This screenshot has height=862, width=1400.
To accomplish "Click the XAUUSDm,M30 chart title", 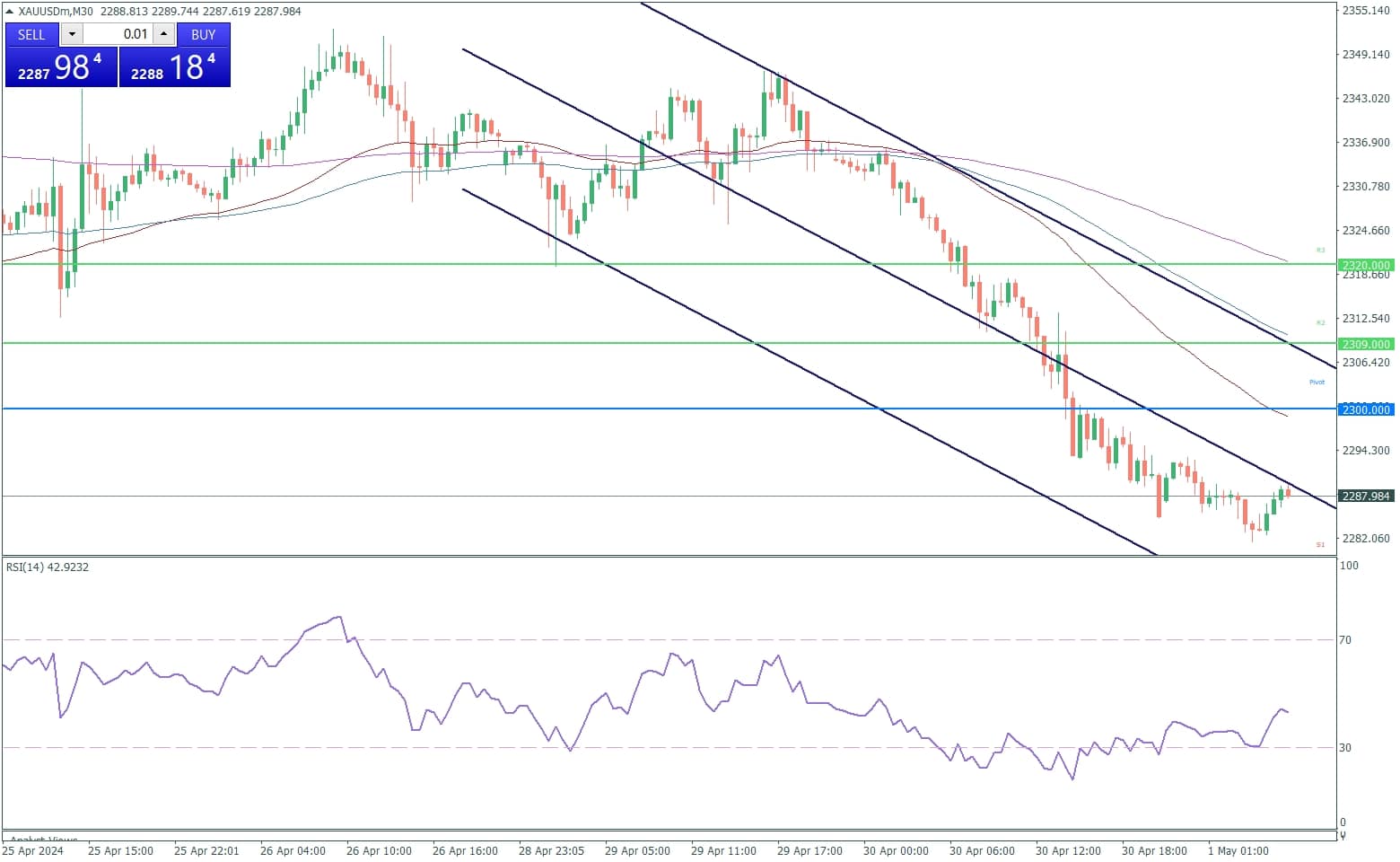I will (x=57, y=12).
